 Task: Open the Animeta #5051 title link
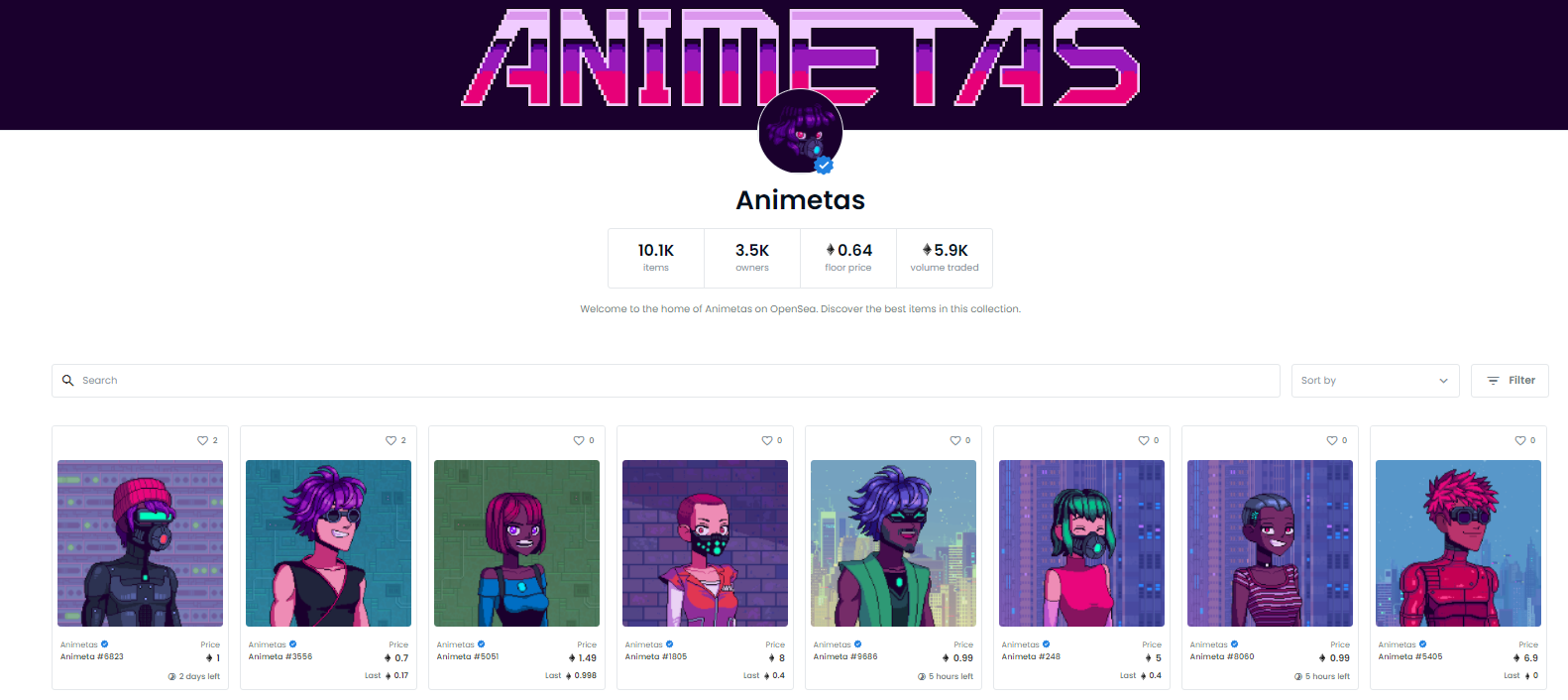pos(468,656)
